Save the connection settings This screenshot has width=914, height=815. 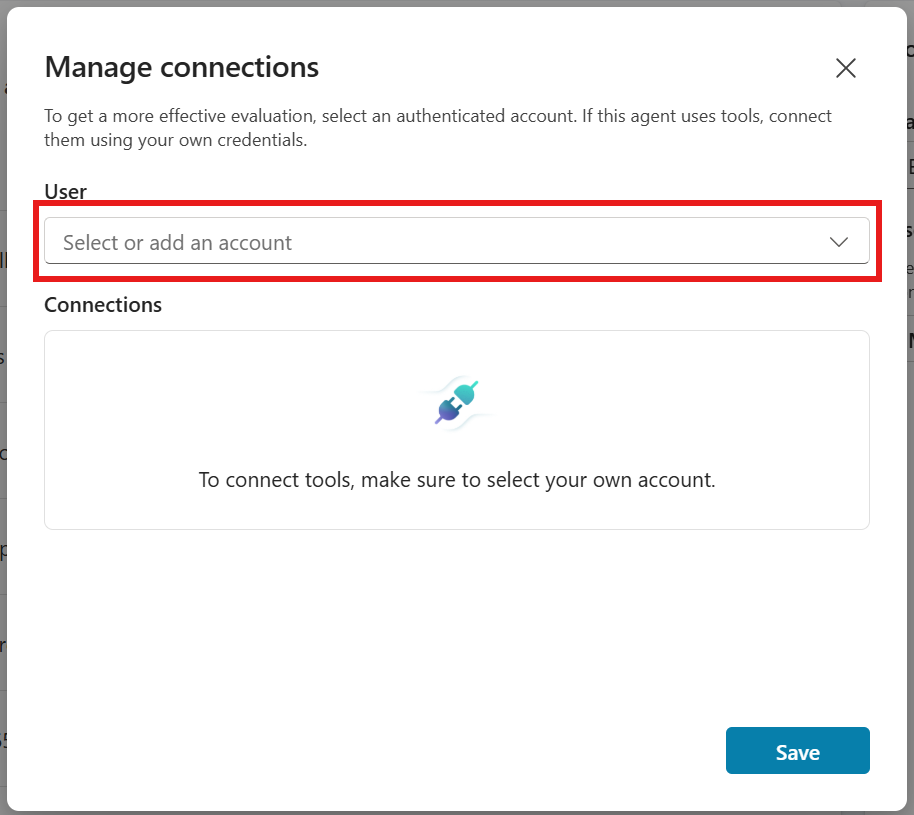797,751
